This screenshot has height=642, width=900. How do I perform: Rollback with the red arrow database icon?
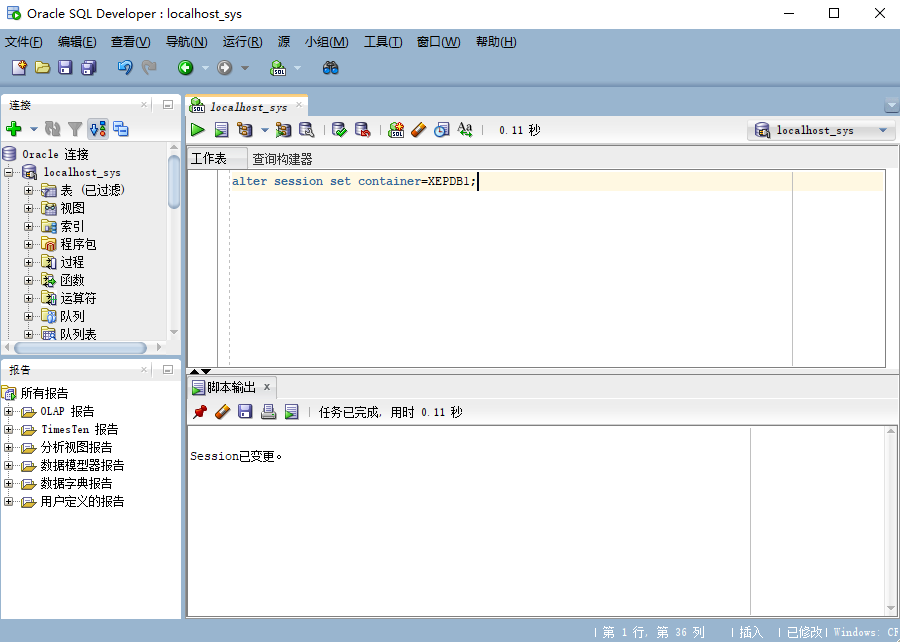pos(363,130)
